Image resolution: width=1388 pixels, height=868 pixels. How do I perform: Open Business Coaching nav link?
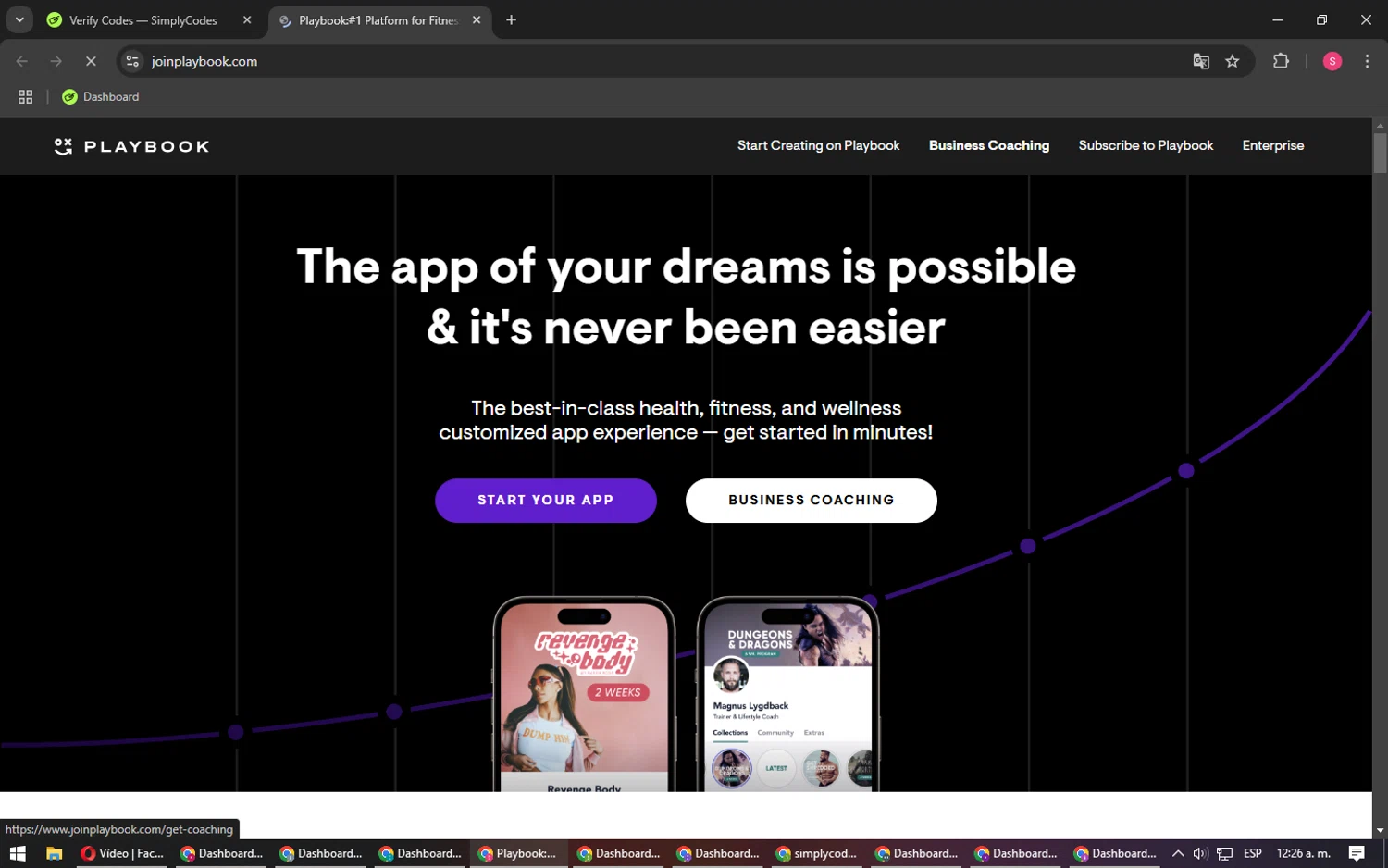[988, 145]
